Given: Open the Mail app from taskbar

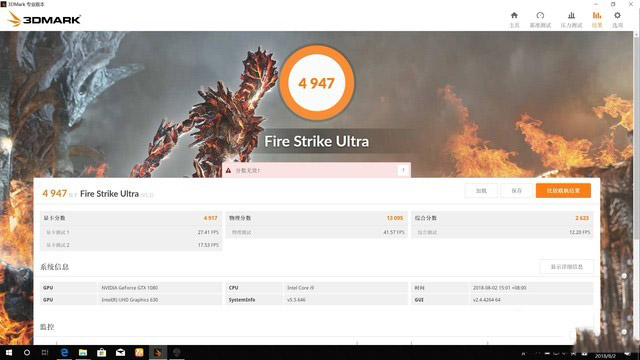Looking at the screenshot, I should pos(120,352).
